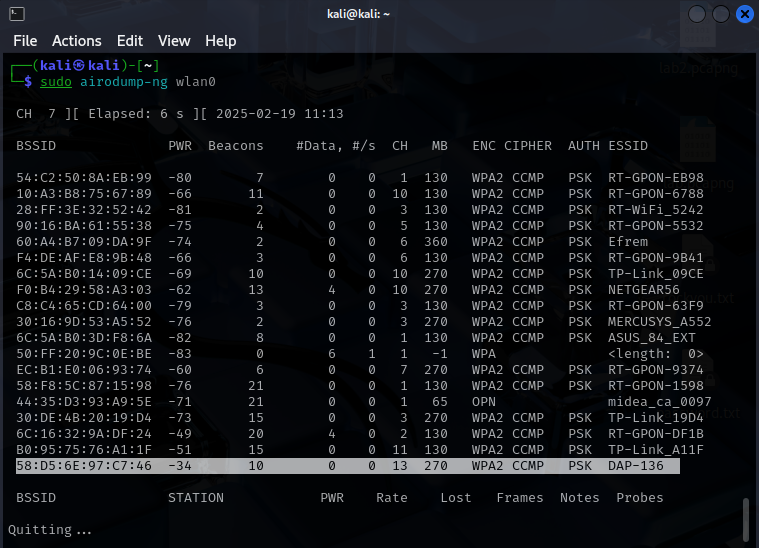Click the ESSID RT-WiFi_5242
This screenshot has height=548, width=759.
point(656,210)
